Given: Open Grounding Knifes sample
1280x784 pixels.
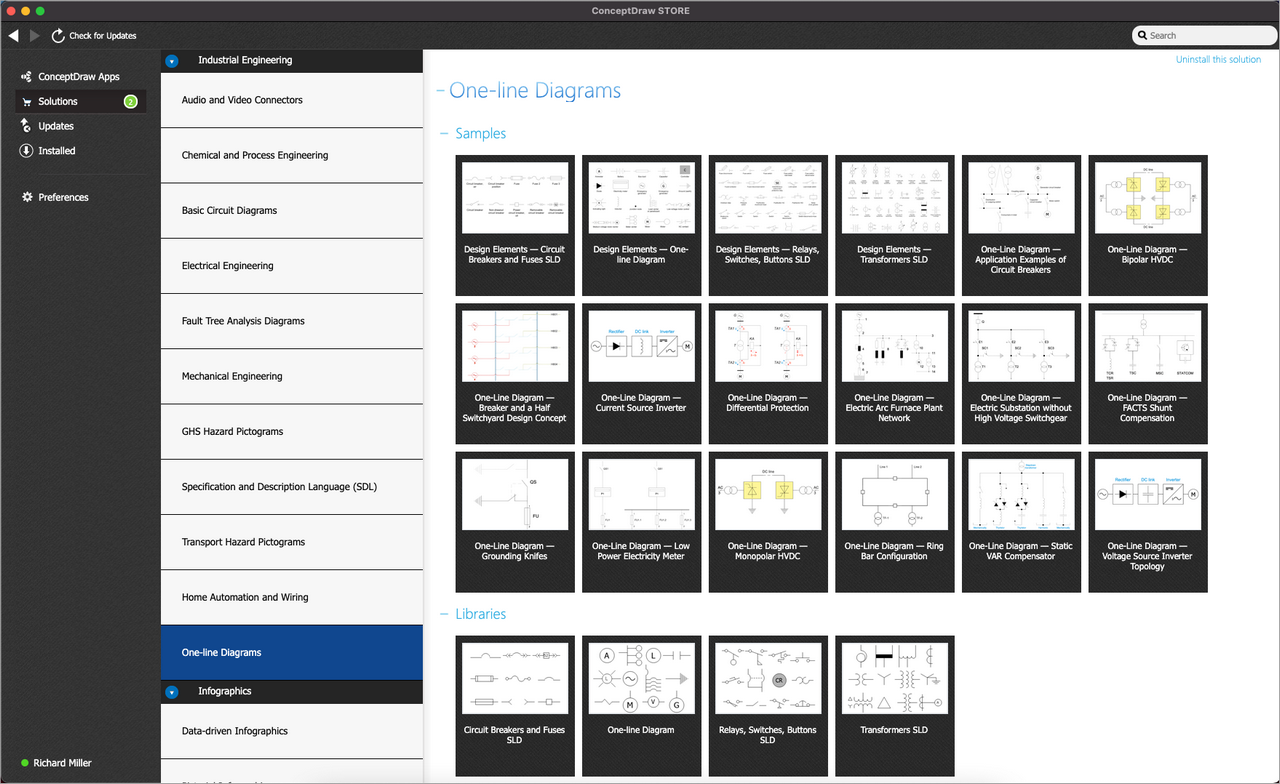Looking at the screenshot, I should pos(515,522).
